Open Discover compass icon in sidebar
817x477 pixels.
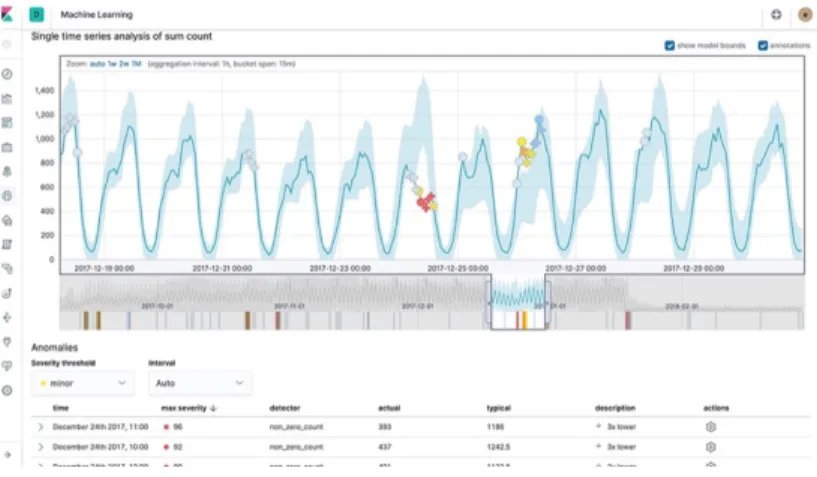(x=7, y=74)
